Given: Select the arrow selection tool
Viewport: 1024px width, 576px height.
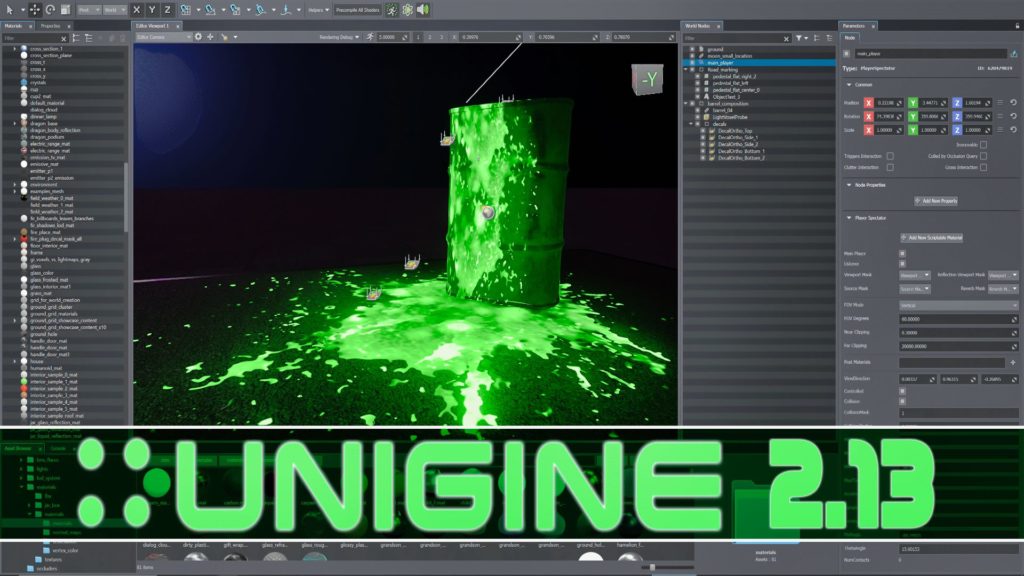Looking at the screenshot, I should [9, 10].
